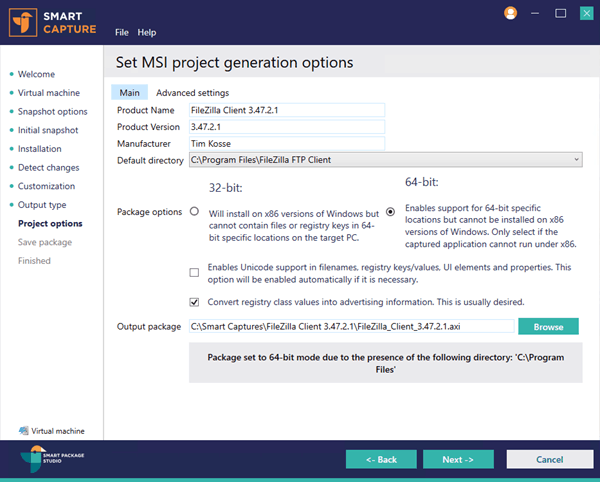Image resolution: width=600 pixels, height=482 pixels.
Task: Click the 'Package options' label
Action: click(x=149, y=212)
